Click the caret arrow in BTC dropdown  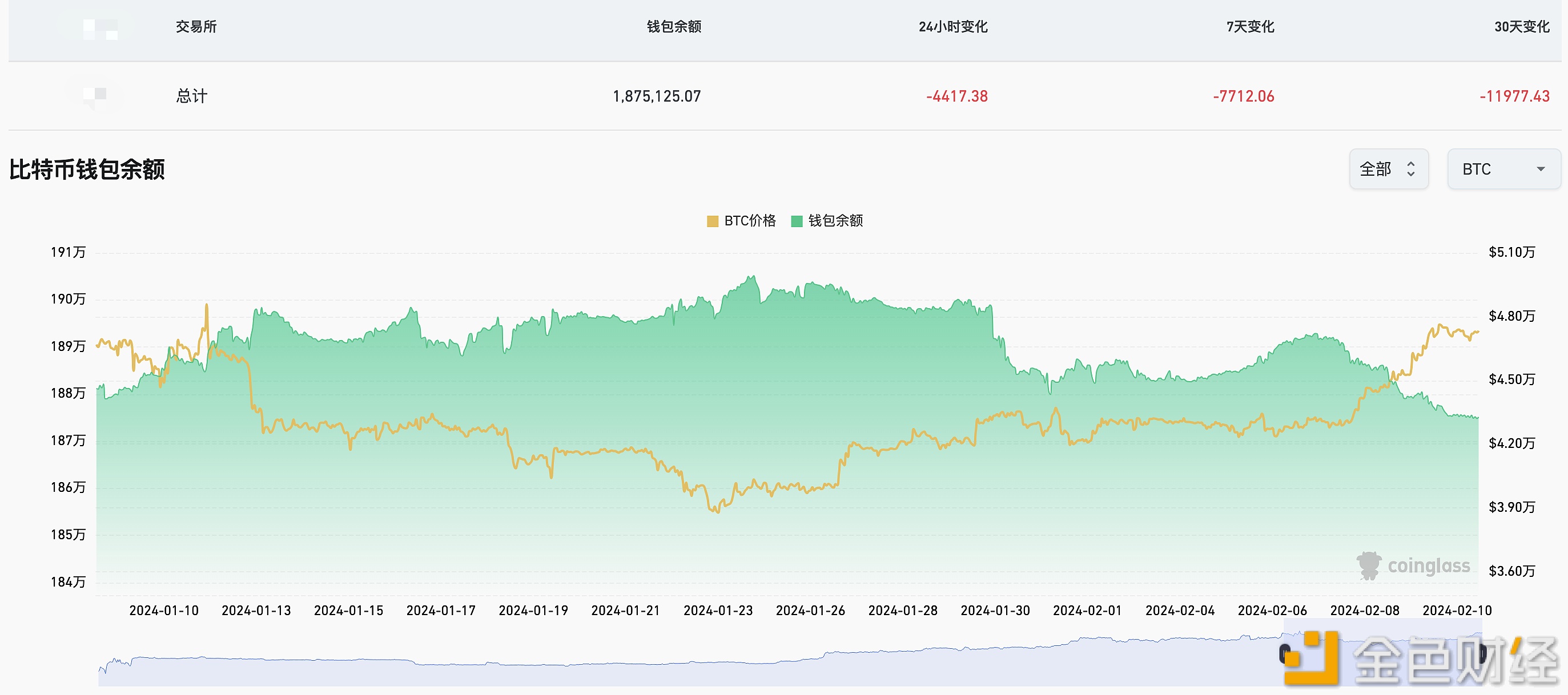(x=1541, y=169)
